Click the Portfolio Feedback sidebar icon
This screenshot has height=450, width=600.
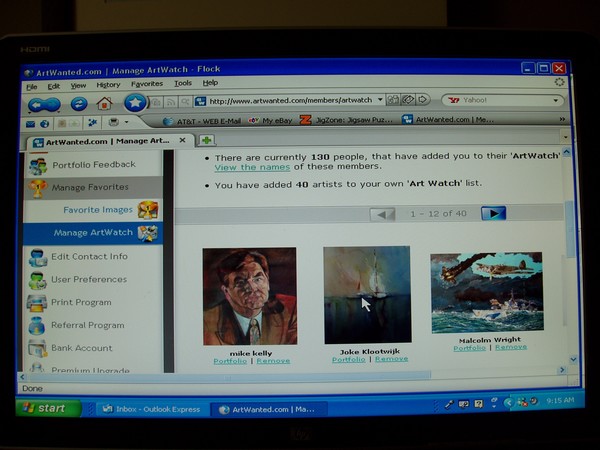(x=38, y=166)
